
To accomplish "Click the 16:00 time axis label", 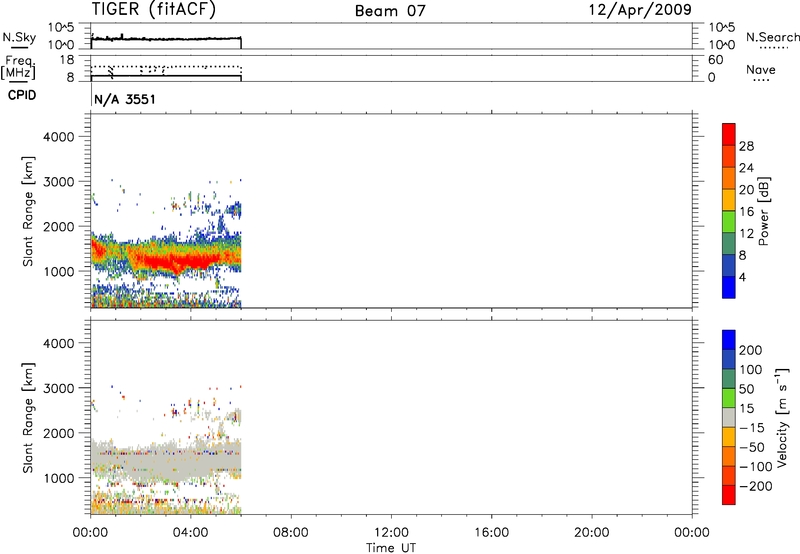I will point(491,533).
